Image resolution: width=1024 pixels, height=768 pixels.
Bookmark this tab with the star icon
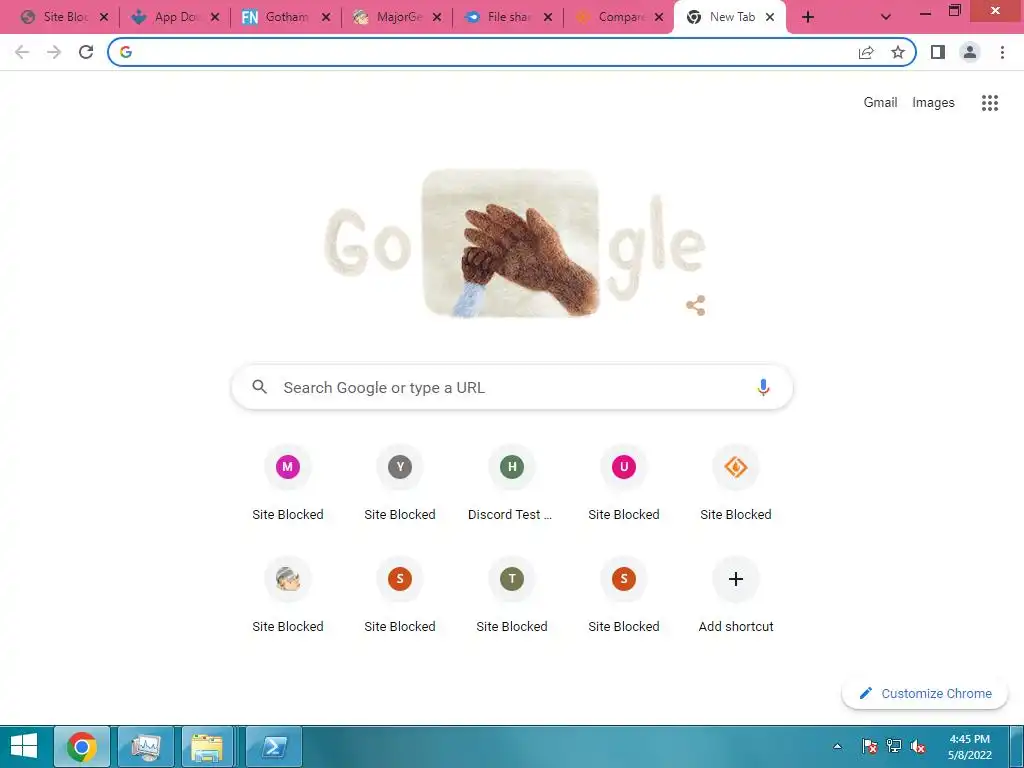coord(898,52)
